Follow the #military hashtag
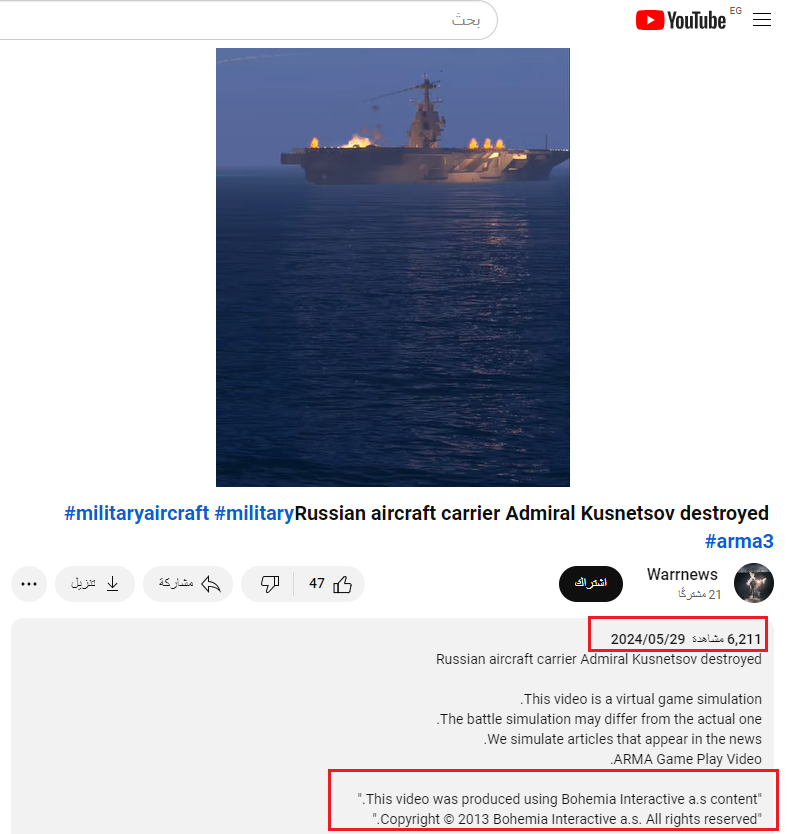796x834 pixels. tap(254, 513)
